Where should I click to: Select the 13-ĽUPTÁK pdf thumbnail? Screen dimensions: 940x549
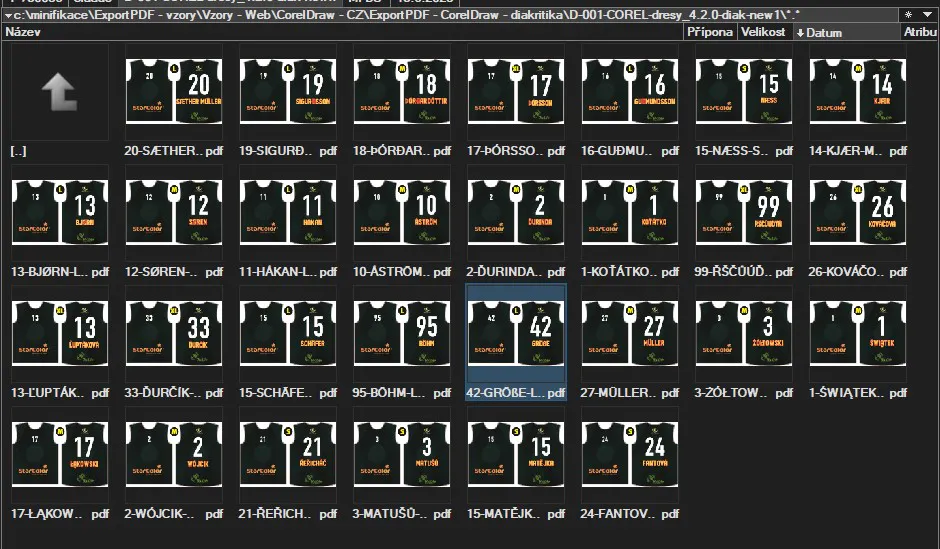click(60, 334)
